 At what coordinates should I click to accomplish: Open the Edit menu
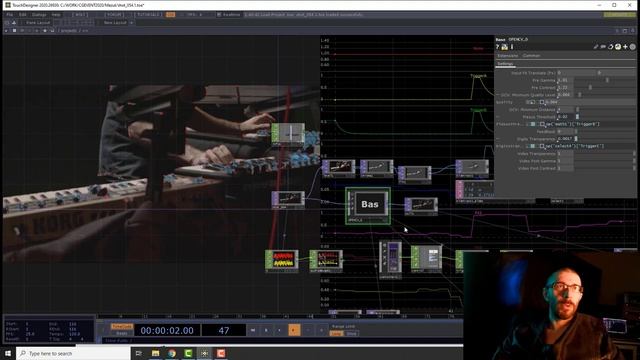pyautogui.click(x=22, y=15)
